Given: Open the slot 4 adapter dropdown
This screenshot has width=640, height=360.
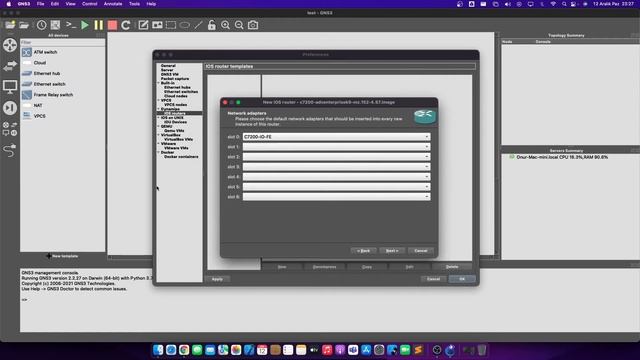Looking at the screenshot, I should click(x=336, y=177).
